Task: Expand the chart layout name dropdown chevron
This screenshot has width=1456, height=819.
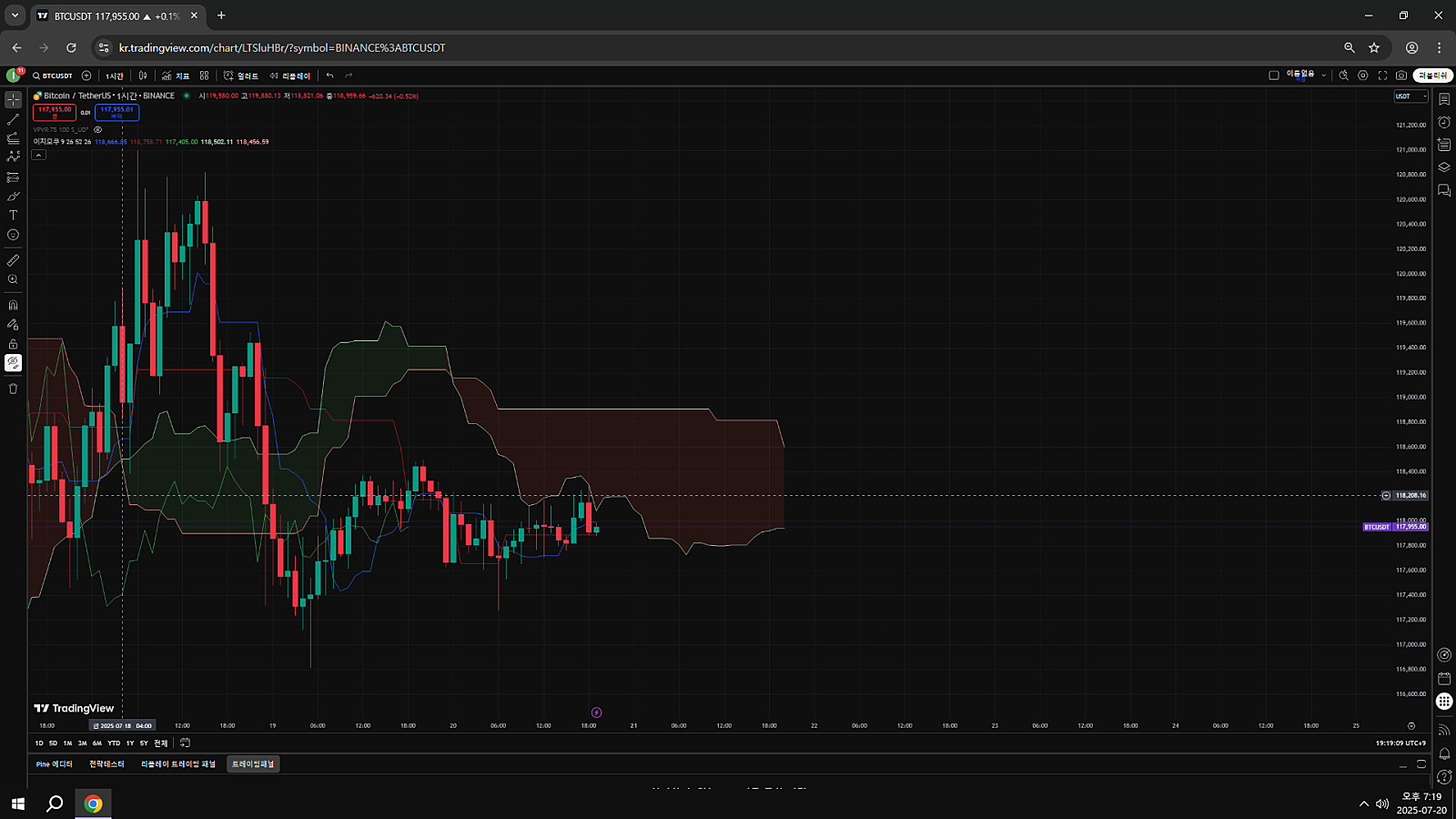Action: click(x=1323, y=76)
